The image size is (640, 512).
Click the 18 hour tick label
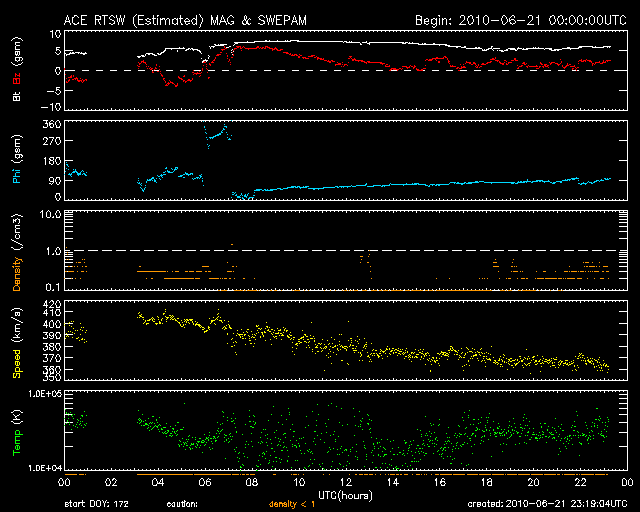point(487,482)
